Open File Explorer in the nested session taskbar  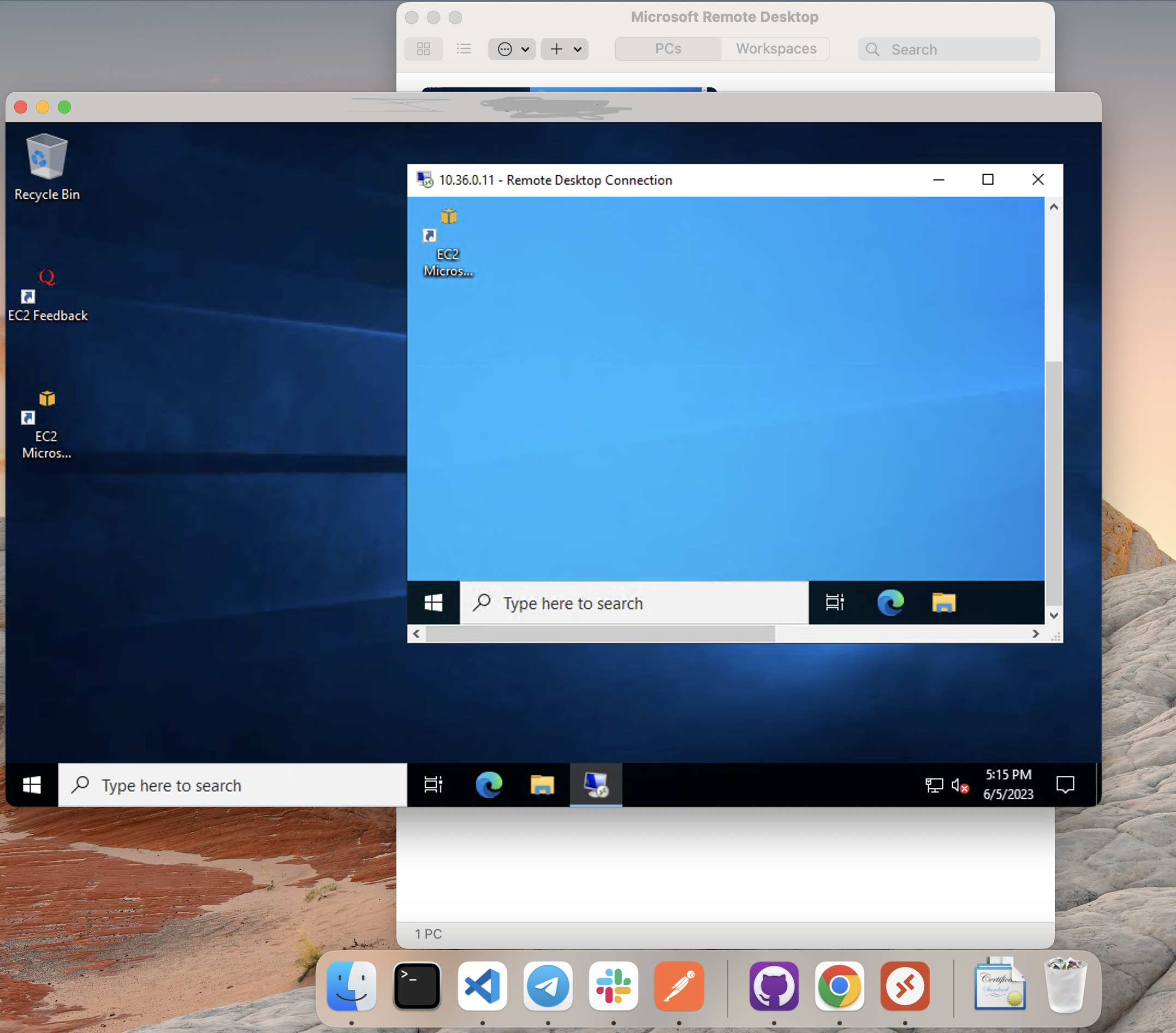[943, 603]
